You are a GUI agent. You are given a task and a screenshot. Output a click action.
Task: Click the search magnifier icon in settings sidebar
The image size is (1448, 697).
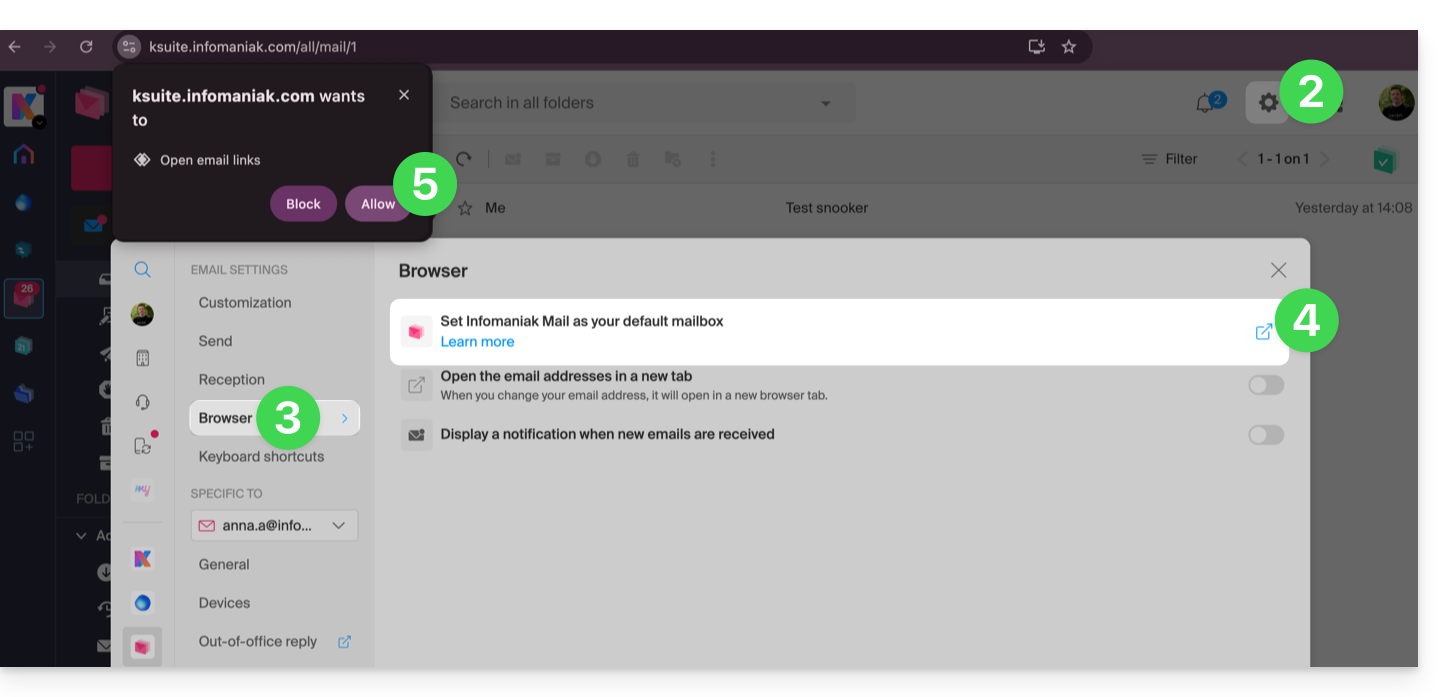pos(143,270)
